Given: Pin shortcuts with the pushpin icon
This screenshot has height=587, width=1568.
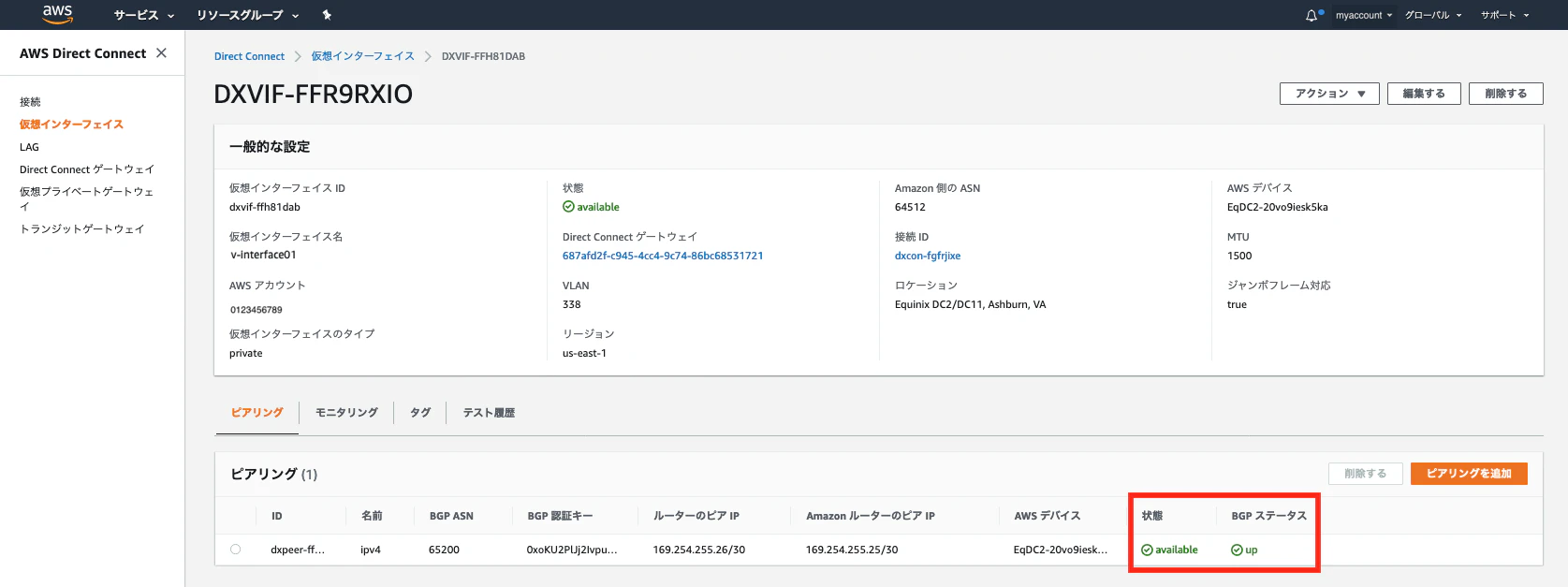Looking at the screenshot, I should click(x=327, y=15).
